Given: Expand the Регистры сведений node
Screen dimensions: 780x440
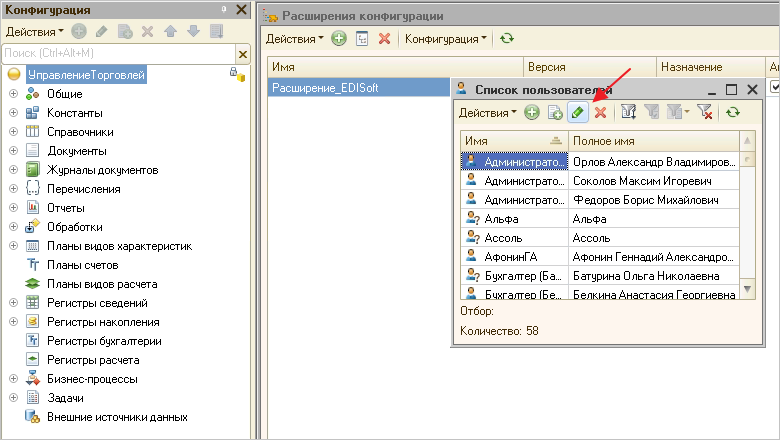Looking at the screenshot, I should [x=14, y=303].
